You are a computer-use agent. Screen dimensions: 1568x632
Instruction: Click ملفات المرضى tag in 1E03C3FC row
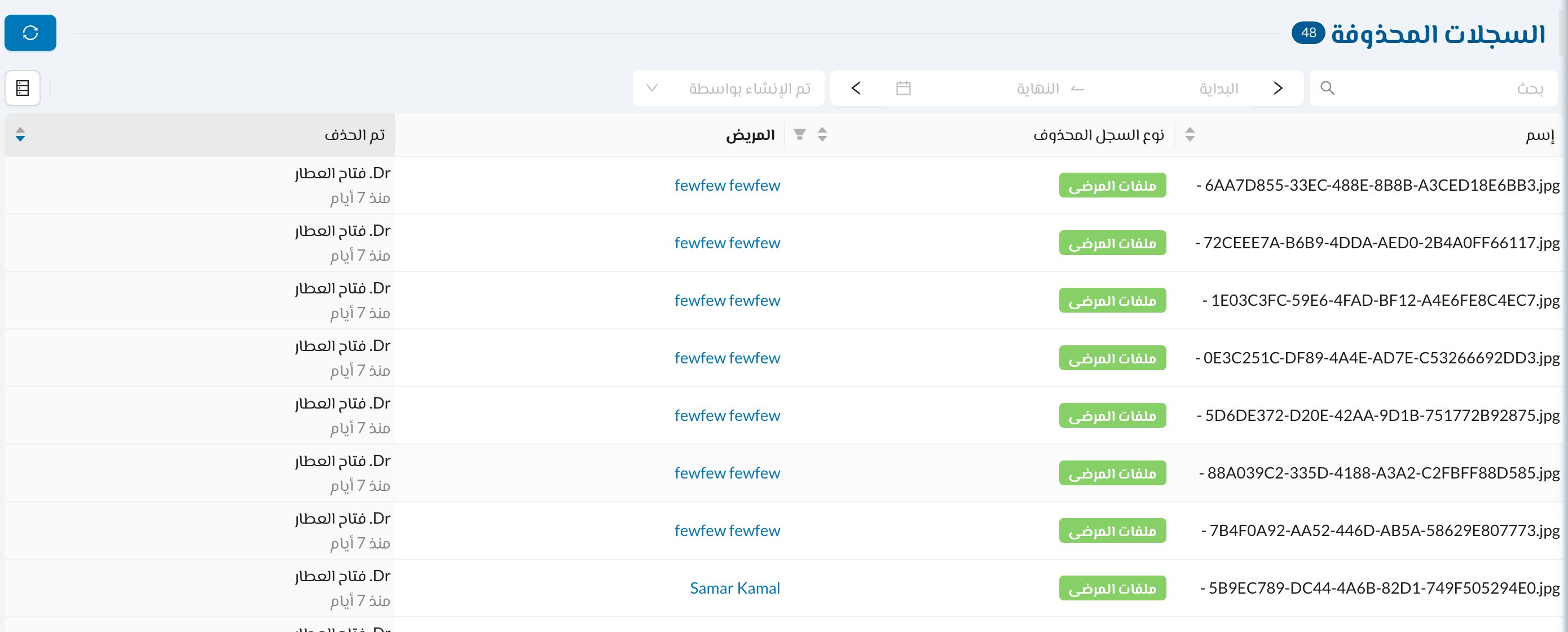[1112, 300]
